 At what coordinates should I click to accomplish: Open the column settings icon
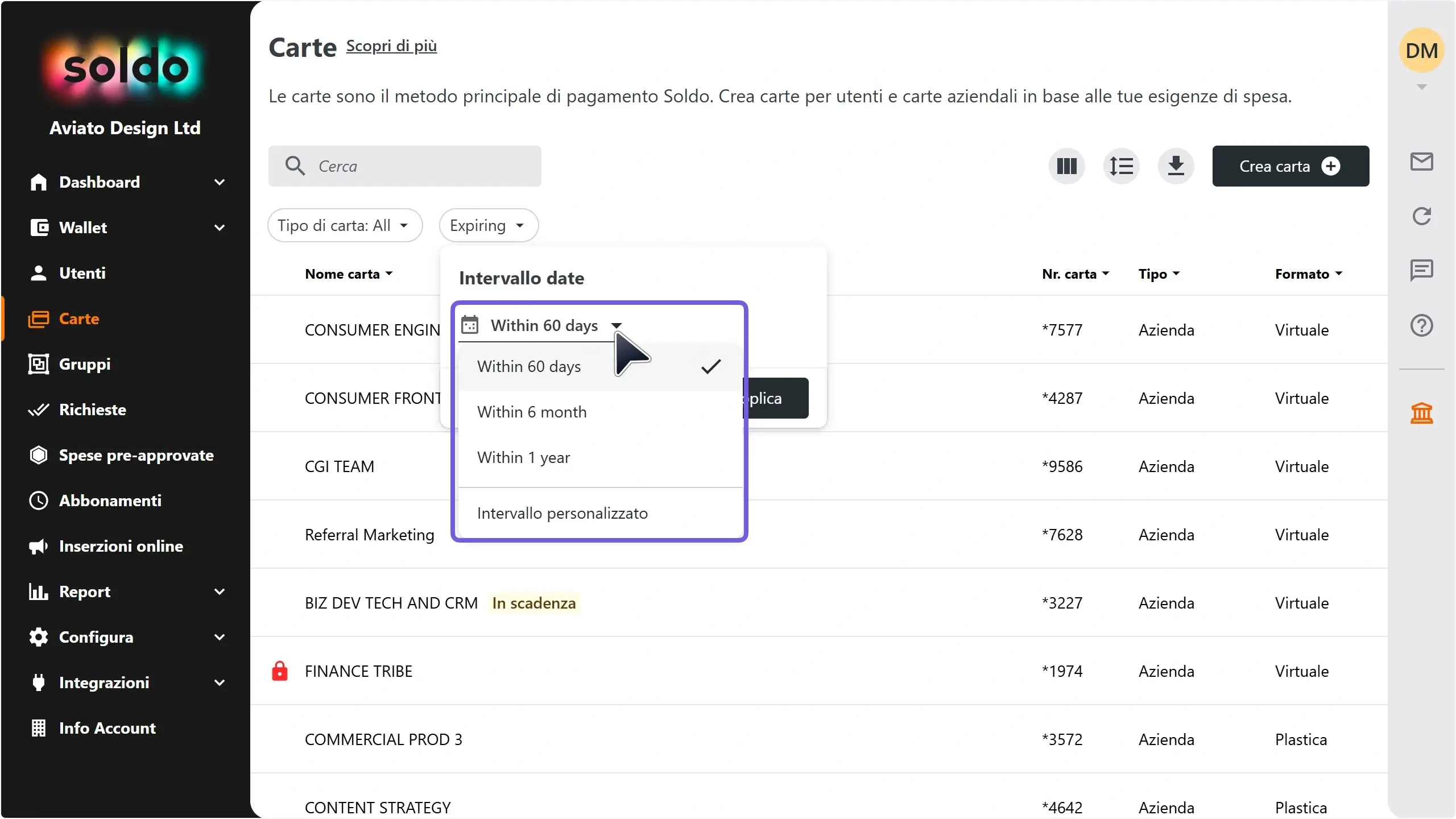coord(1066,166)
